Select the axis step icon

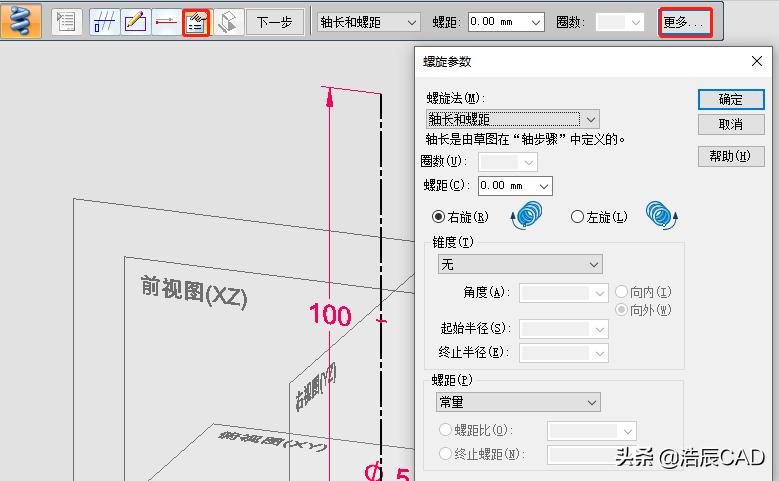click(166, 22)
